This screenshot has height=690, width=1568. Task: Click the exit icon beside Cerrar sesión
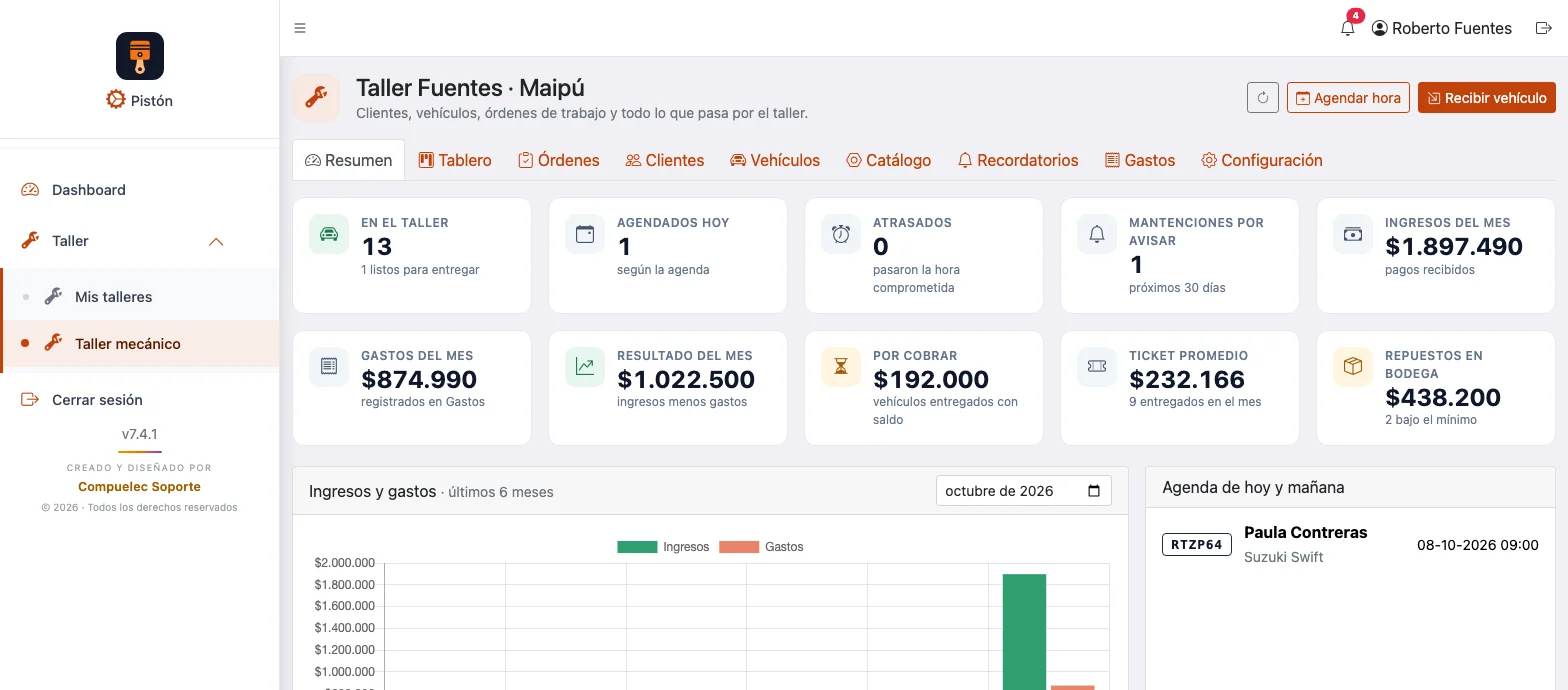pyautogui.click(x=30, y=400)
